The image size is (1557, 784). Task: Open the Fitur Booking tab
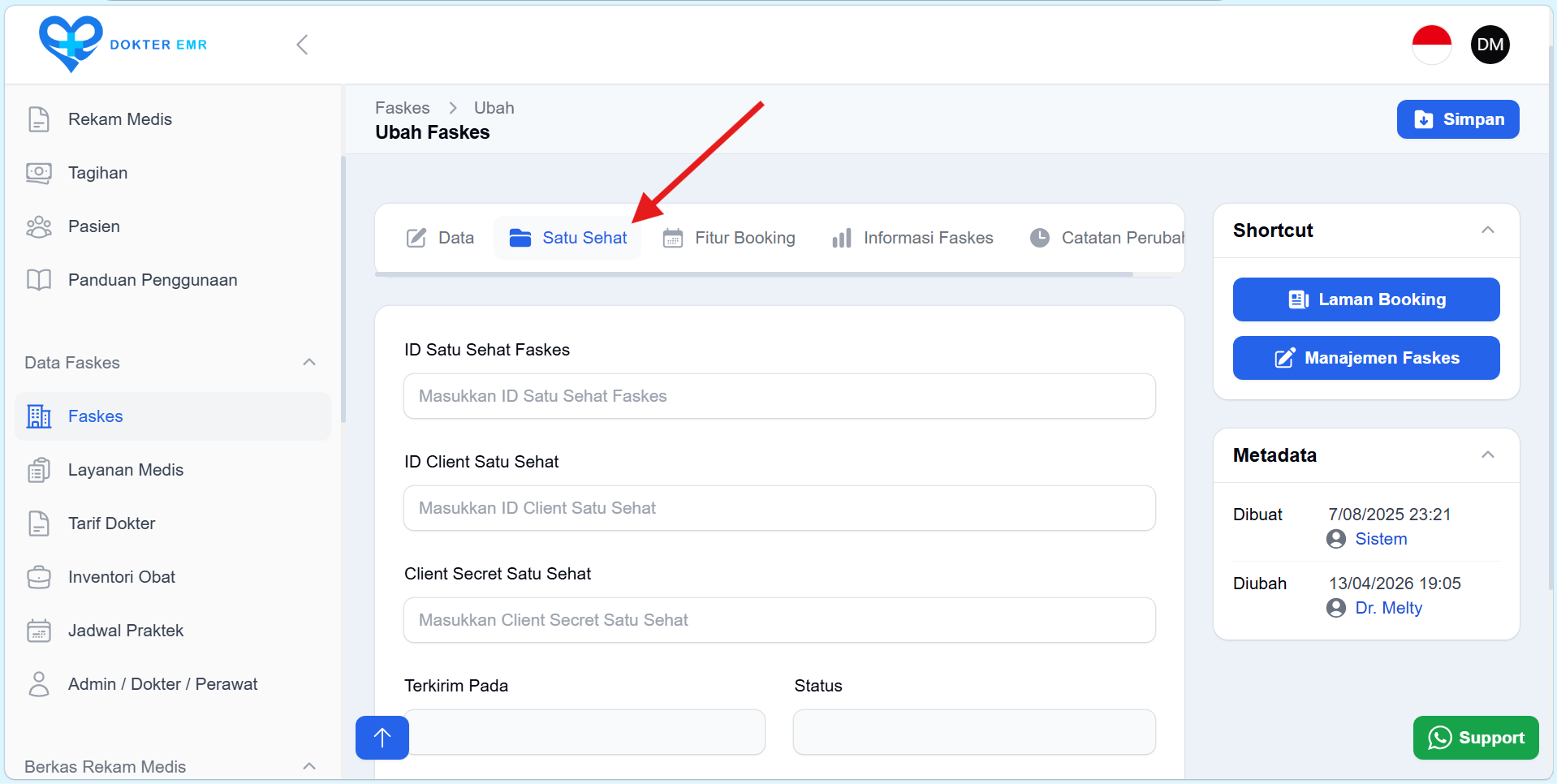pyautogui.click(x=729, y=238)
